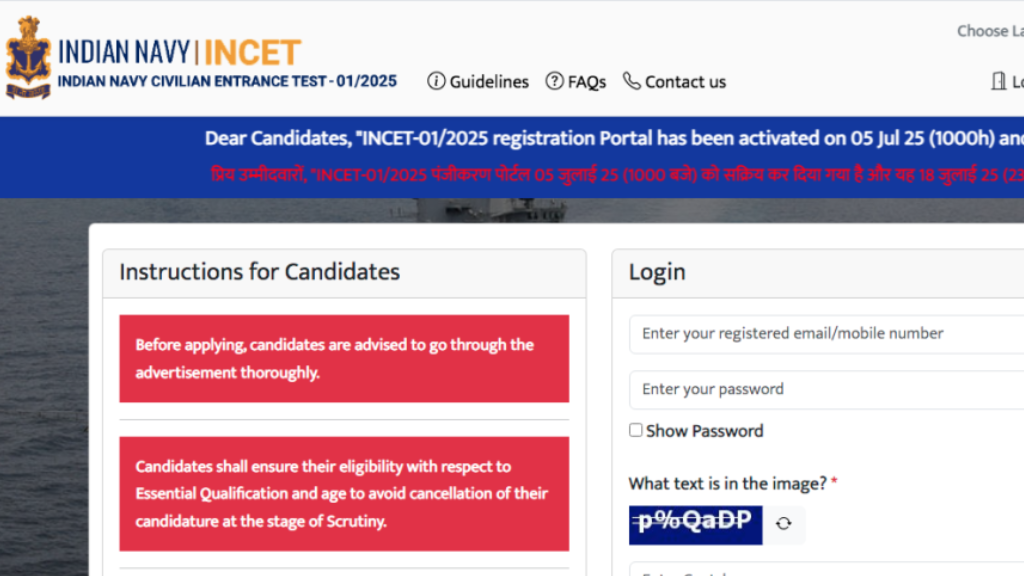Click the red eligibility instruction box
The width and height of the screenshot is (1024, 576).
[344, 493]
